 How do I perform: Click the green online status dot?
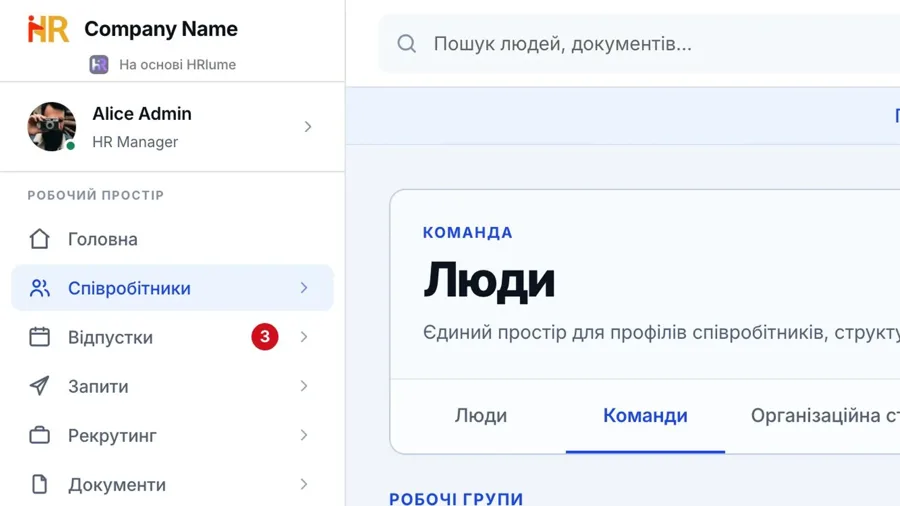point(71,146)
